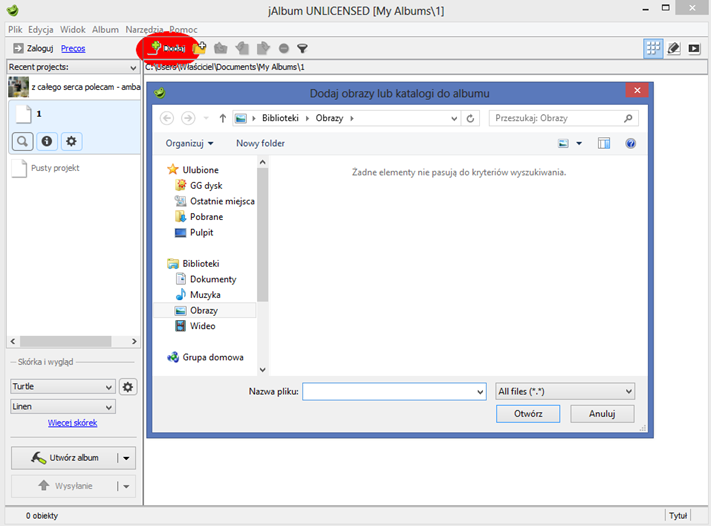The height and width of the screenshot is (526, 711).
Task: Click the info icon for project 1
Action: (47, 141)
